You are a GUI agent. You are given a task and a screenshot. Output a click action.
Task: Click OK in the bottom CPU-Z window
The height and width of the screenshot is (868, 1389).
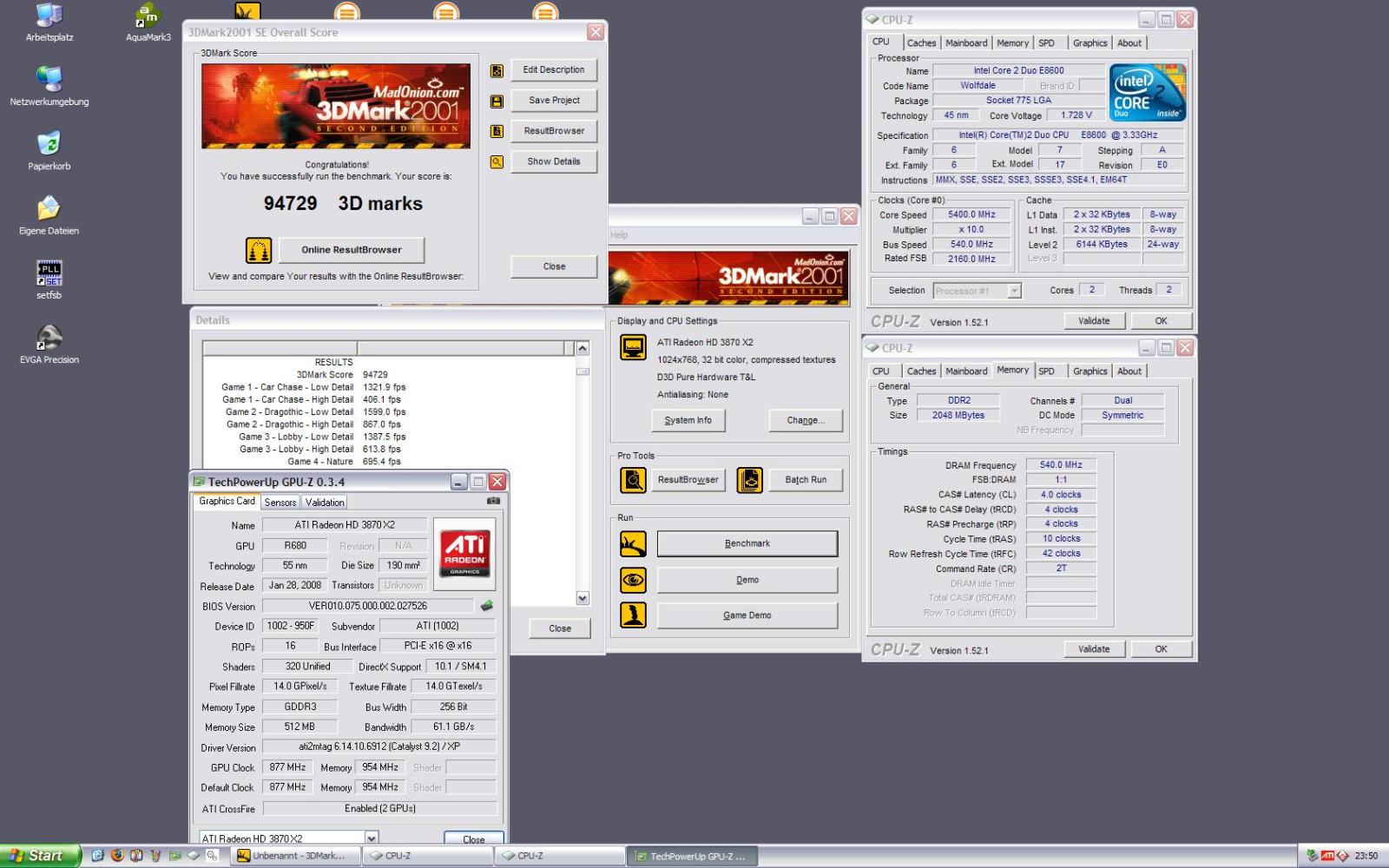point(1161,649)
